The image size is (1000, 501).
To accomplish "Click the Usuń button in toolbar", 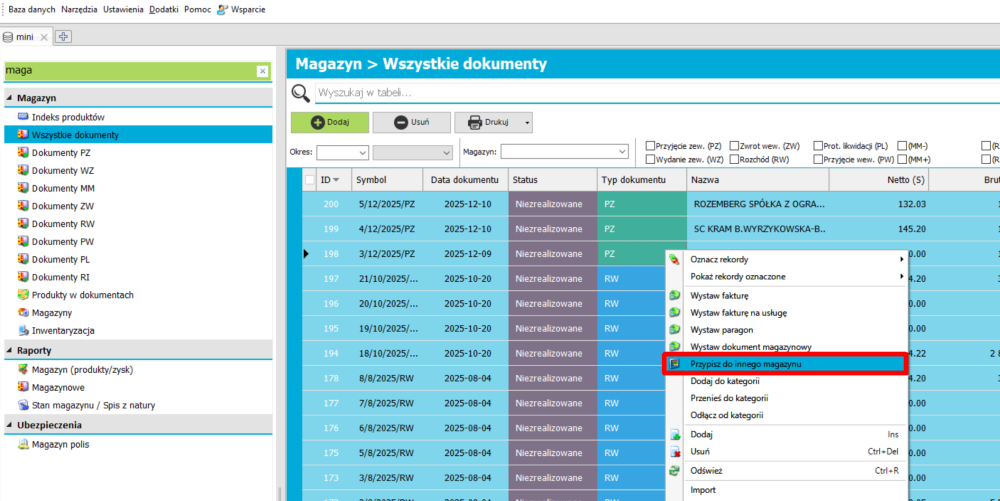I will click(411, 122).
